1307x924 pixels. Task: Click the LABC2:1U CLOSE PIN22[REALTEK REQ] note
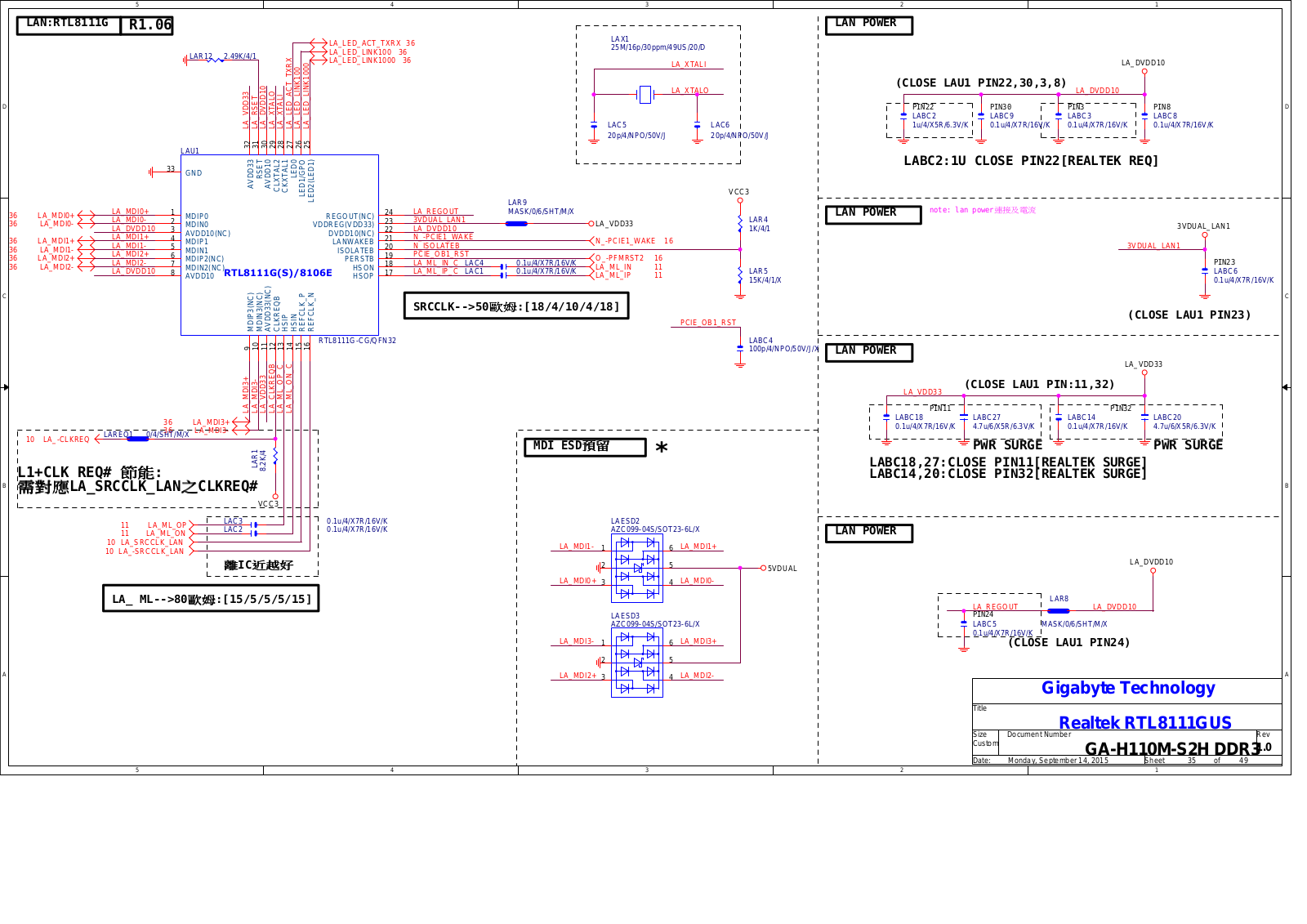[x=1031, y=161]
